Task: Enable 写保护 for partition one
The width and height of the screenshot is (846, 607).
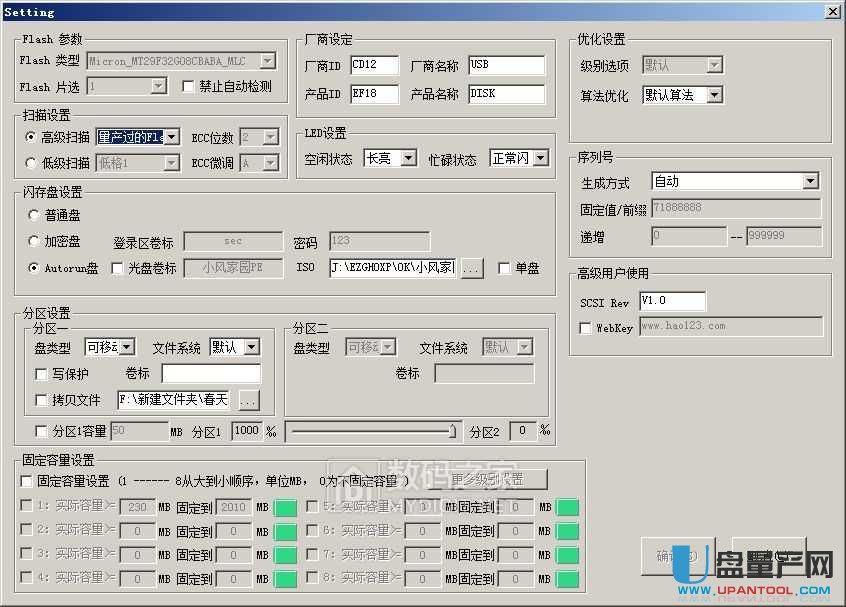Action: pyautogui.click(x=39, y=374)
